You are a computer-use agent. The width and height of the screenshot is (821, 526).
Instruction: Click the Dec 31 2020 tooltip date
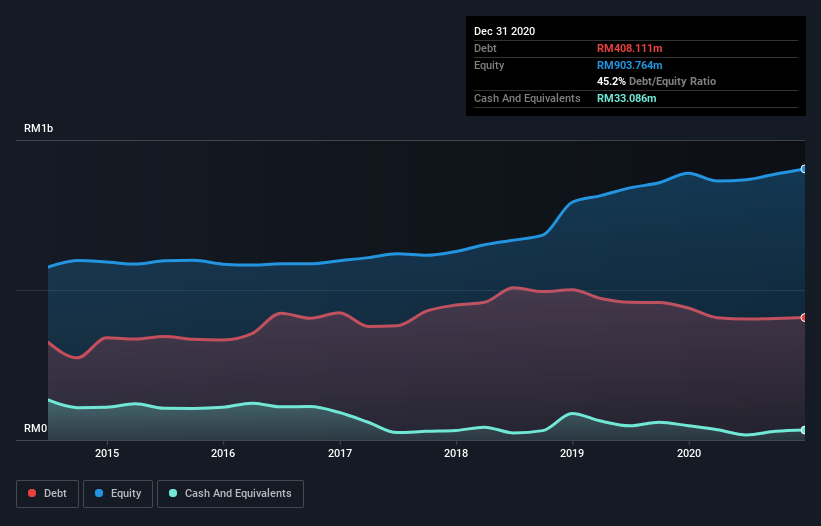pos(504,31)
